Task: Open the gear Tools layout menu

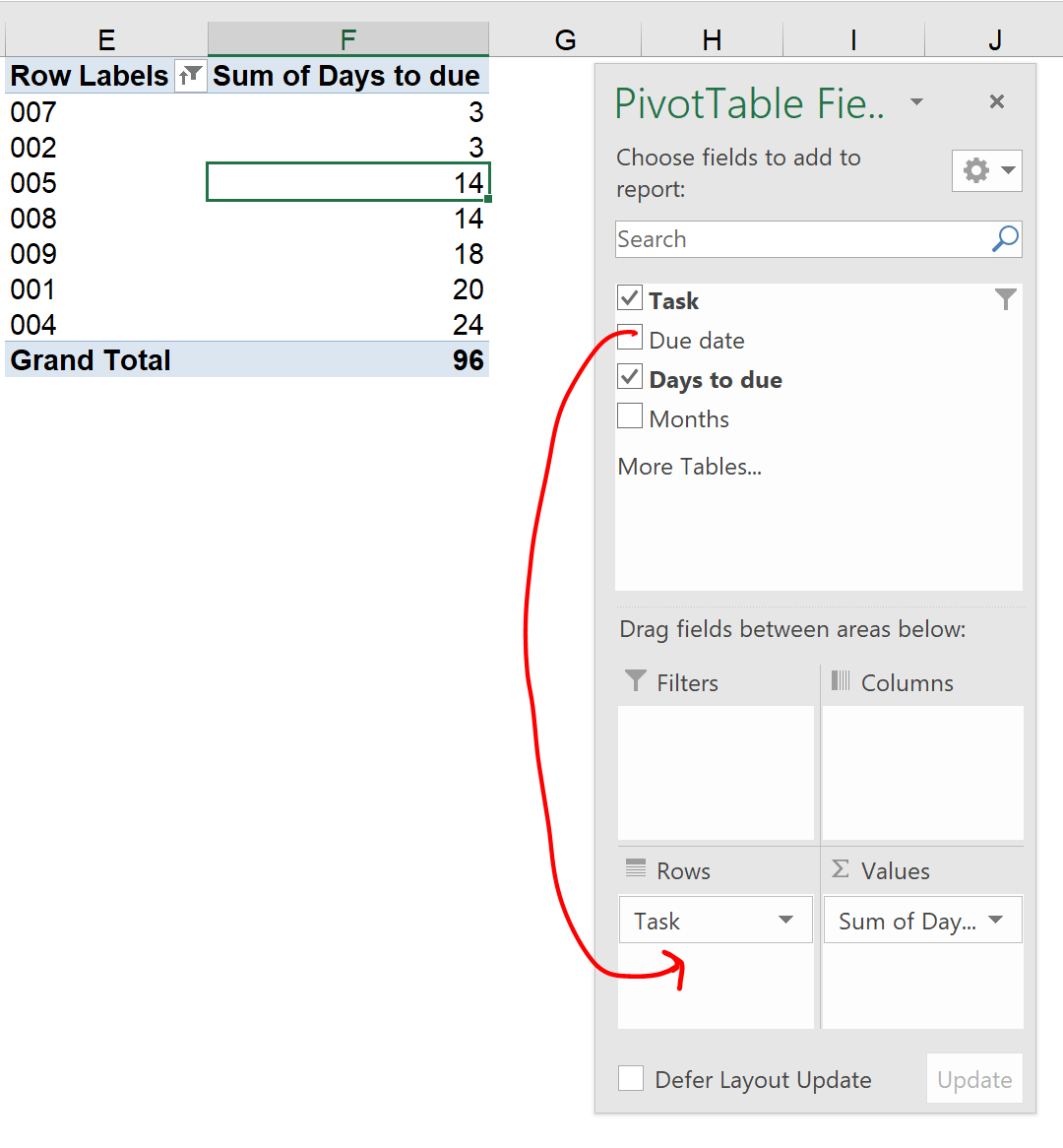Action: click(x=986, y=170)
